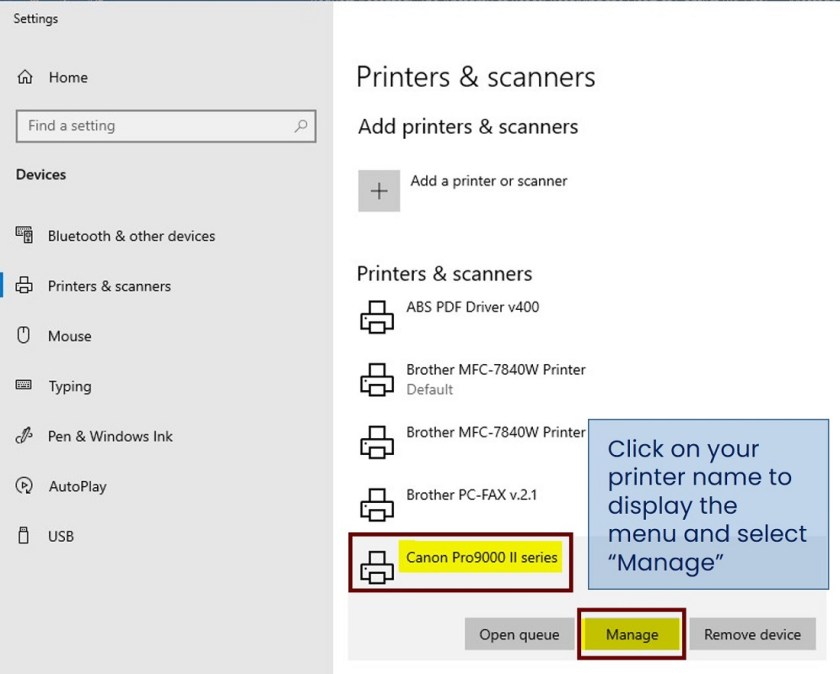The height and width of the screenshot is (674, 840).
Task: Open the print queue
Action: click(519, 634)
